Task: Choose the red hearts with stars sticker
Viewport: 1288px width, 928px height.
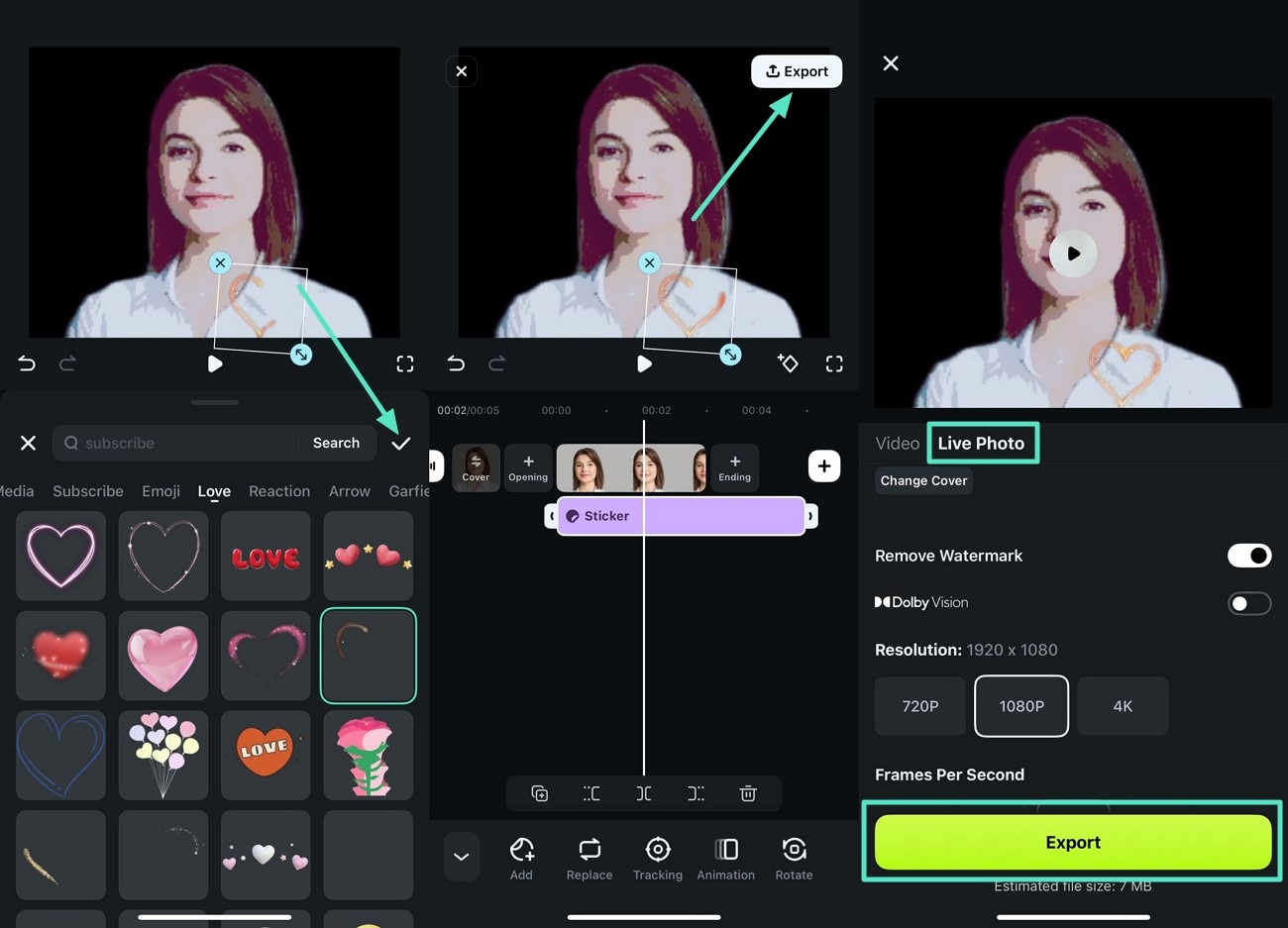Action: tap(368, 556)
